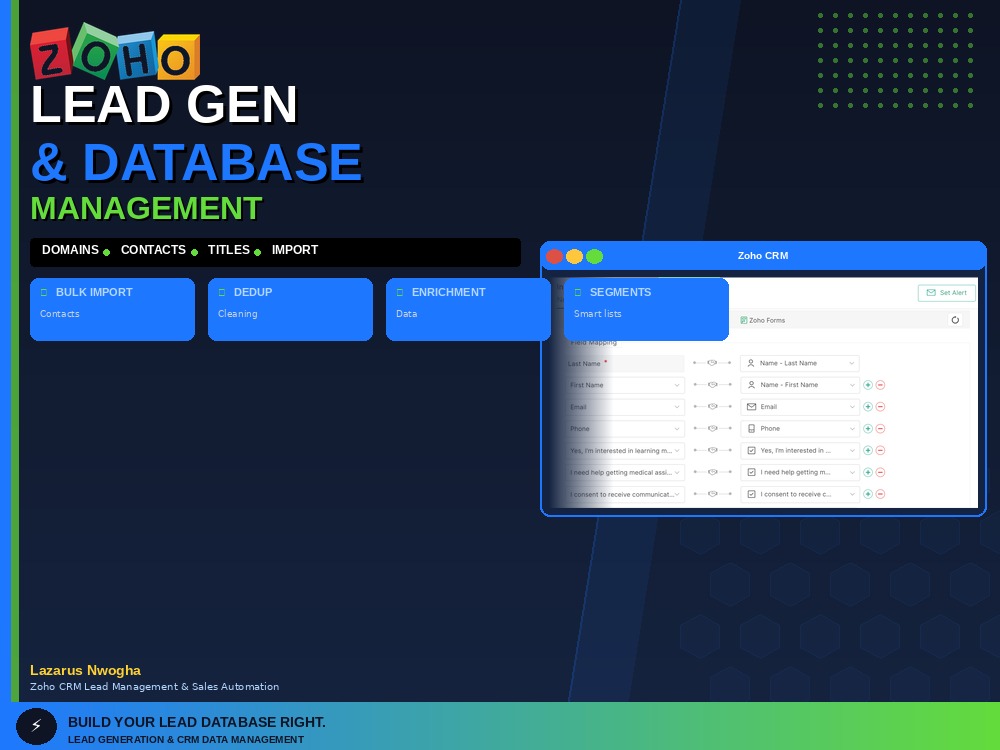Viewport: 1000px width, 750px height.
Task: Click minus icon on "Yes, I'm interested" row
Action: (880, 450)
